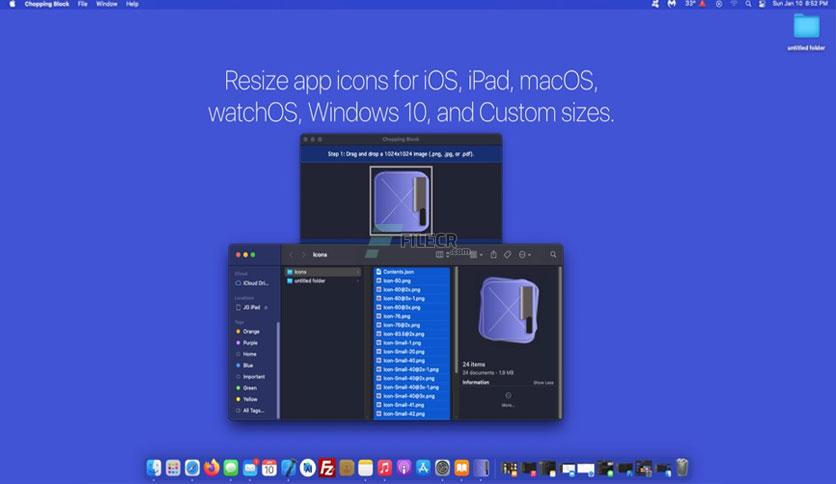Open the Apple menu

click(12, 4)
